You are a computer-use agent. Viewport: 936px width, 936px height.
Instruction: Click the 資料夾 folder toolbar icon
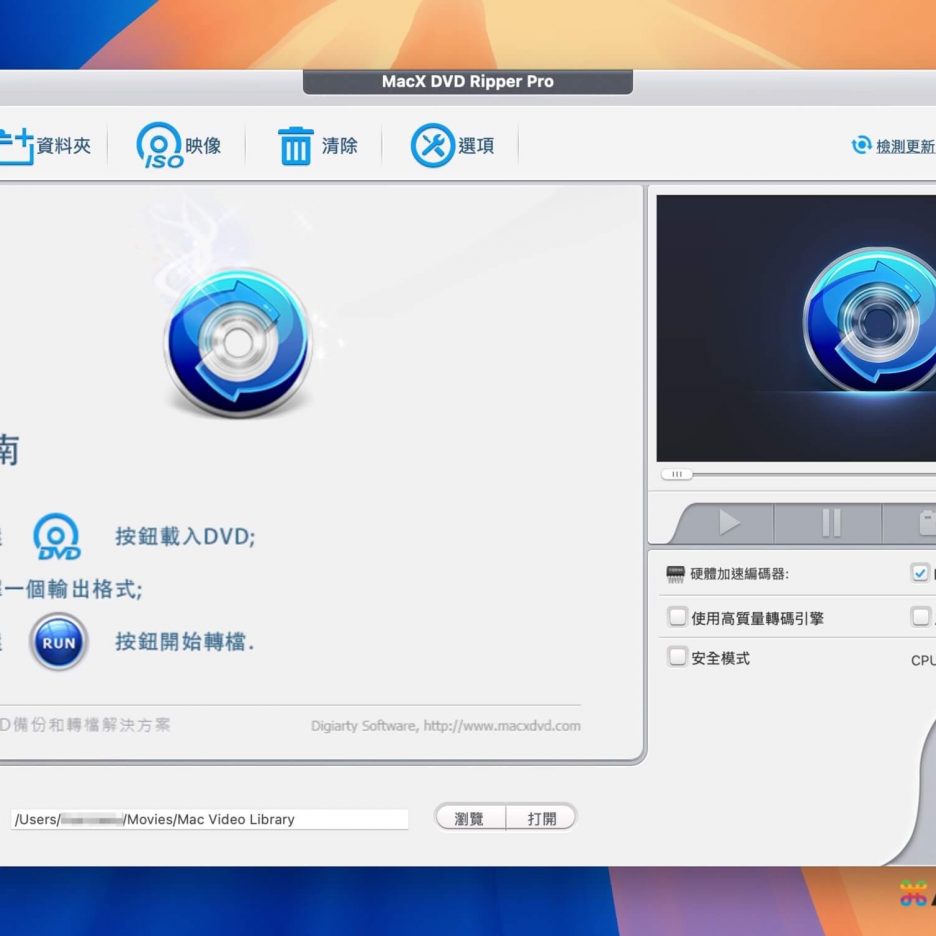click(x=16, y=146)
